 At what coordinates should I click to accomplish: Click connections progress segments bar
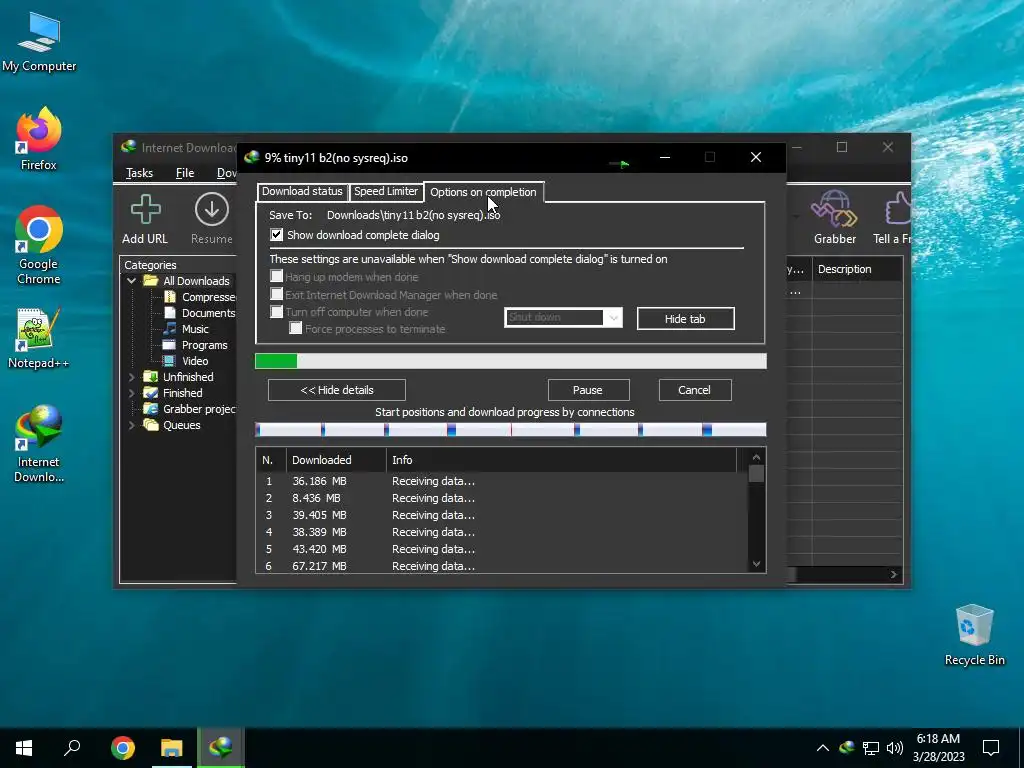(511, 429)
